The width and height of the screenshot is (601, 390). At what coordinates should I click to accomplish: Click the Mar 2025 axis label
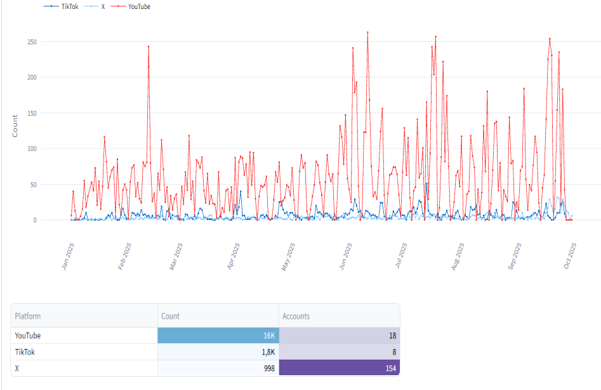[176, 256]
